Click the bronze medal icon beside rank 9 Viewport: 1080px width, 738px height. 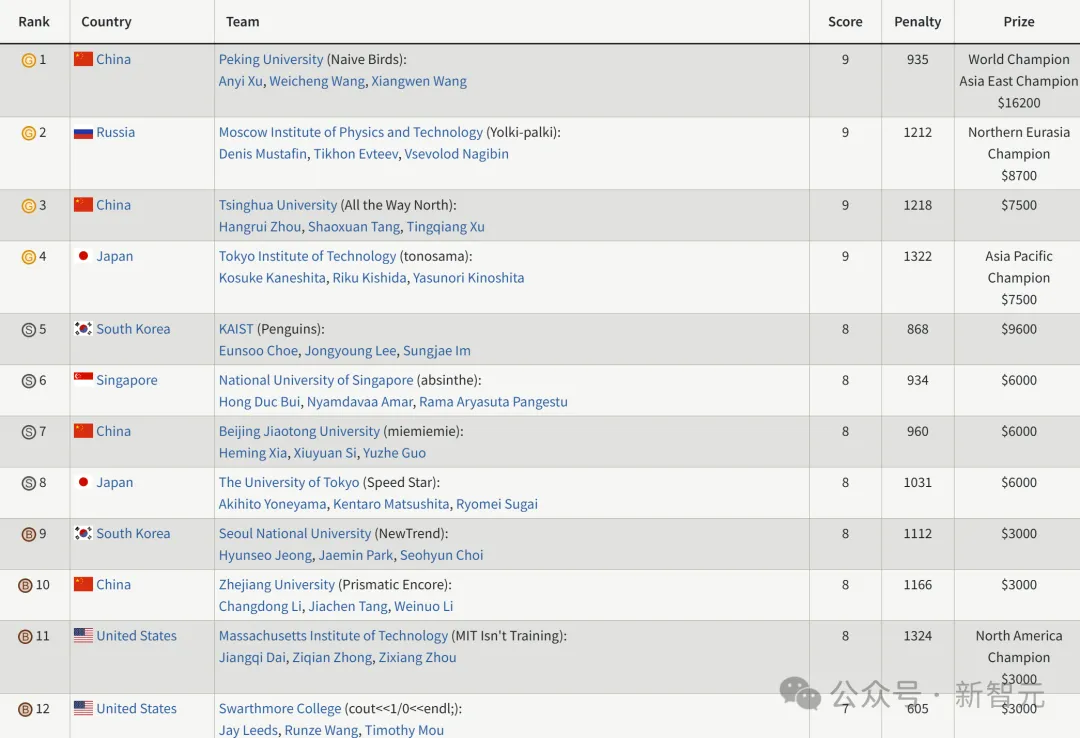point(29,534)
